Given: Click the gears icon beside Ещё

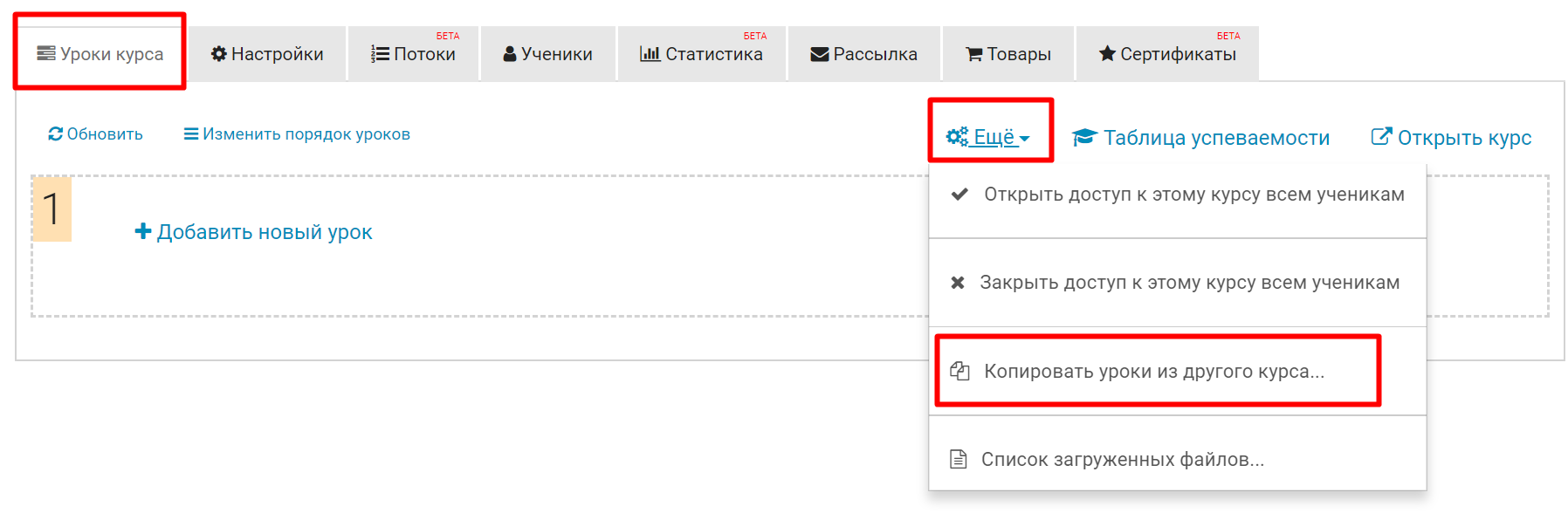Looking at the screenshot, I should click(957, 137).
